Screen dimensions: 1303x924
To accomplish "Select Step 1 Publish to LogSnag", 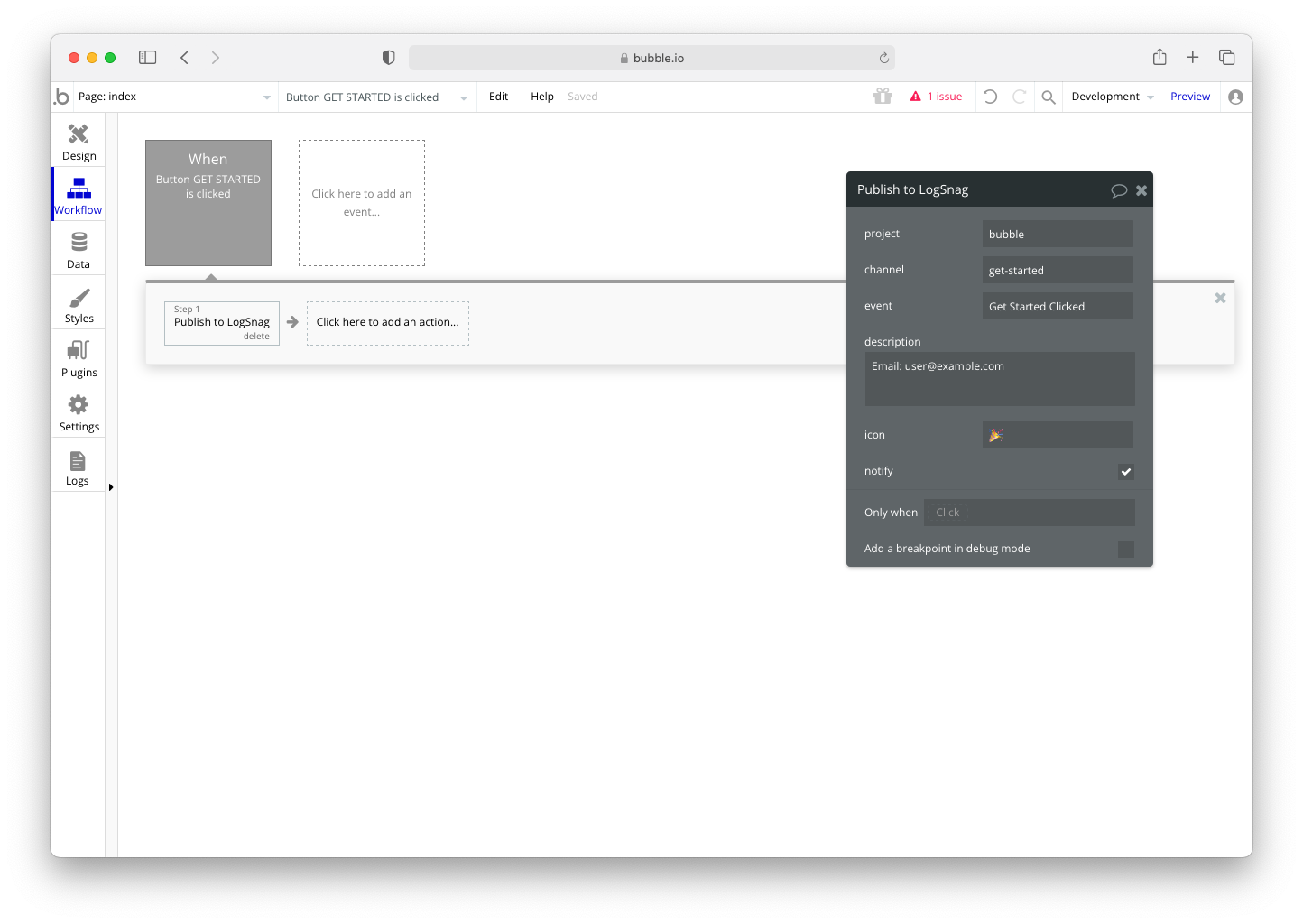I will [222, 323].
